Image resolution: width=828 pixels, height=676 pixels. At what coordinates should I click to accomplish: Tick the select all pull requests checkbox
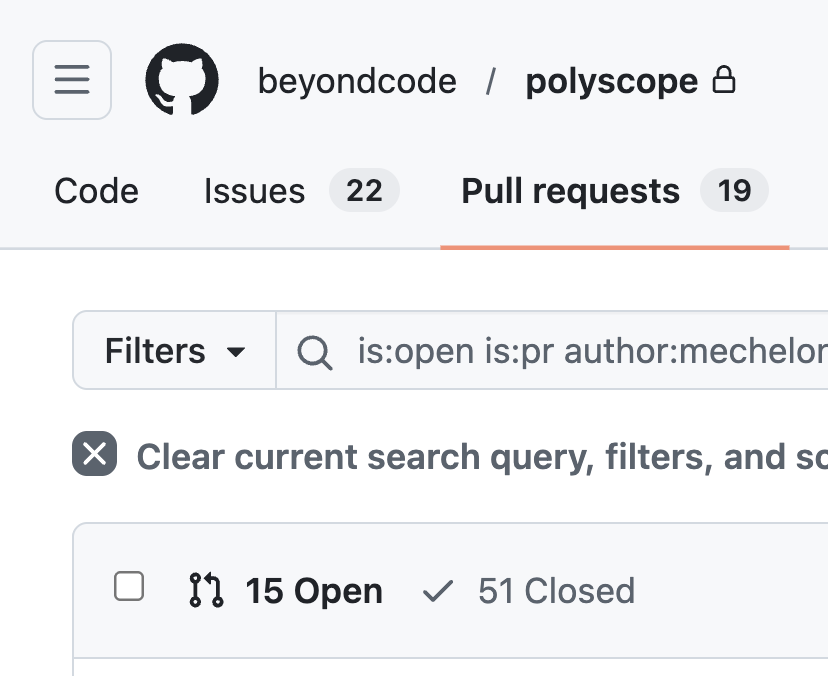click(129, 586)
